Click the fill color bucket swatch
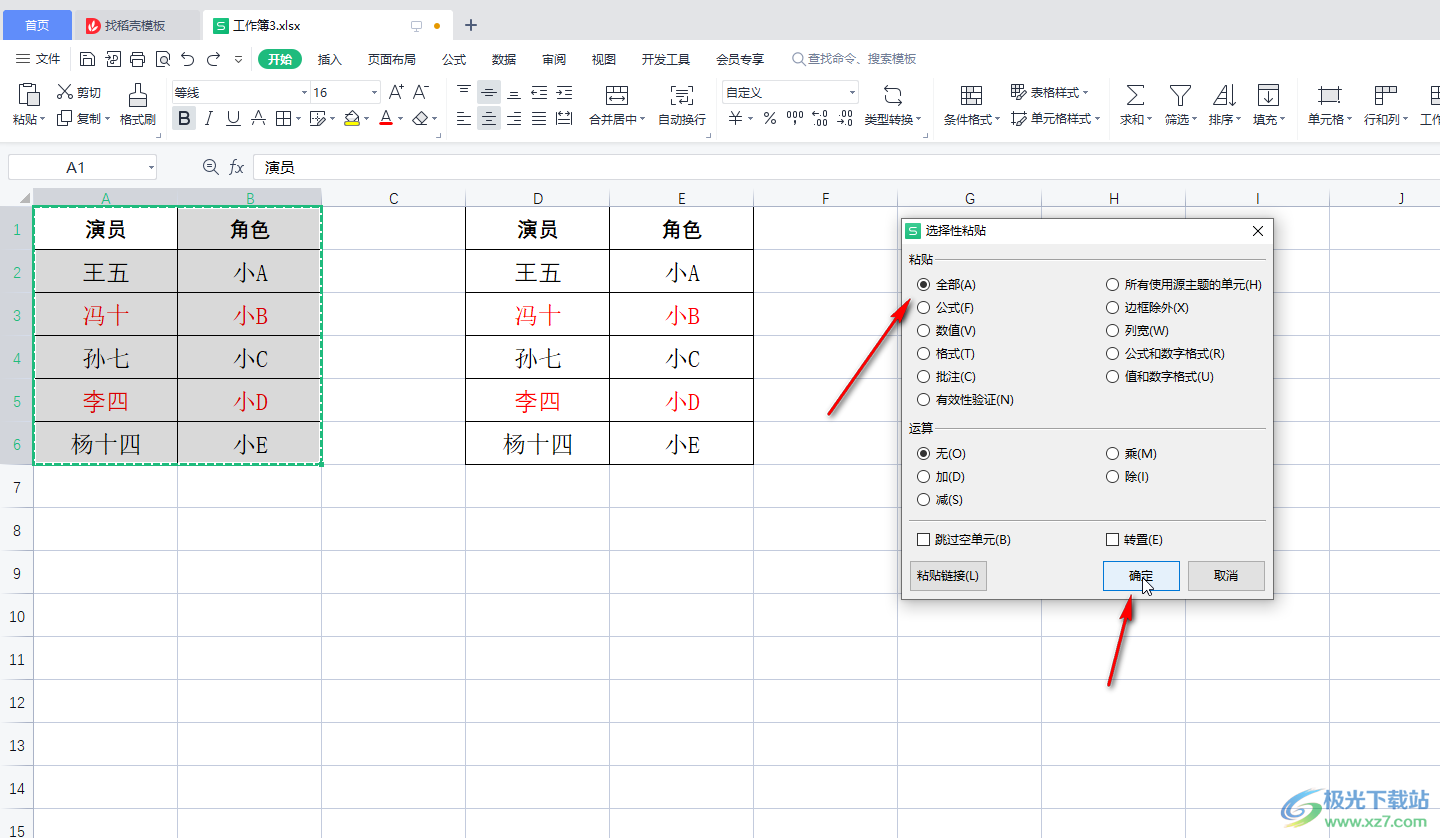Image resolution: width=1440 pixels, height=838 pixels. pos(351,119)
